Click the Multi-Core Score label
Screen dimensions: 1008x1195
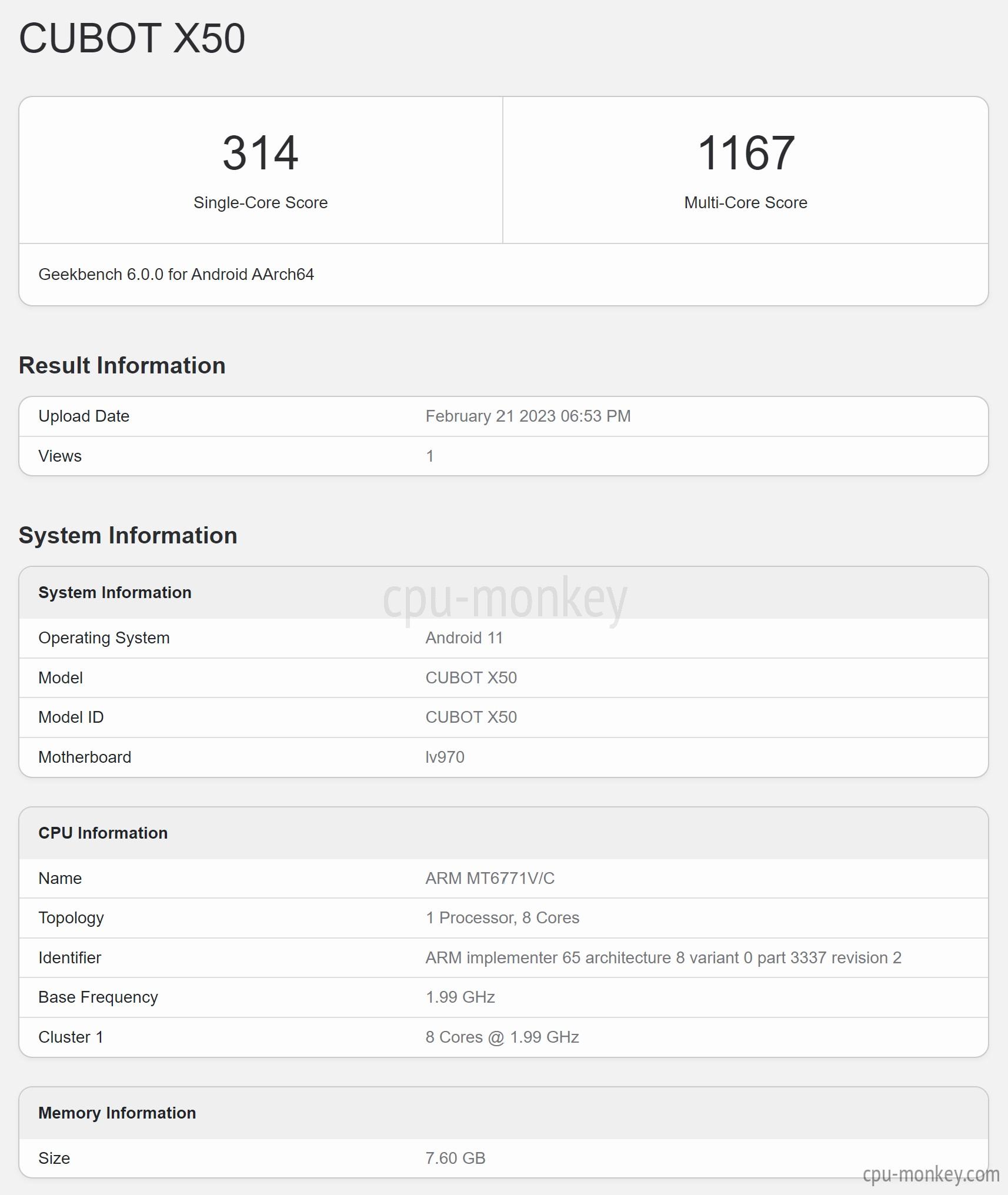(x=746, y=202)
